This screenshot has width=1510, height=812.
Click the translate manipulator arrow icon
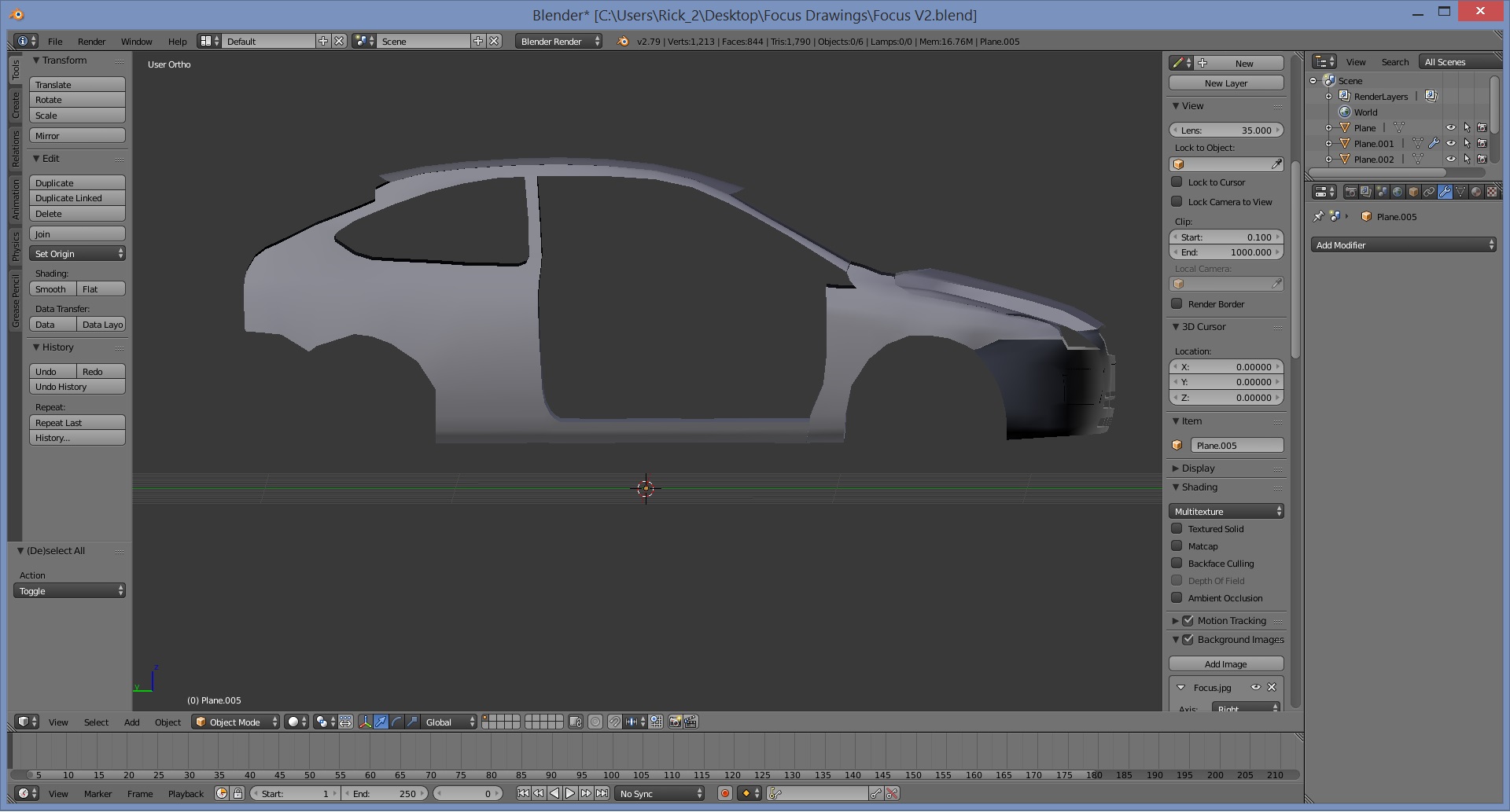pos(381,722)
